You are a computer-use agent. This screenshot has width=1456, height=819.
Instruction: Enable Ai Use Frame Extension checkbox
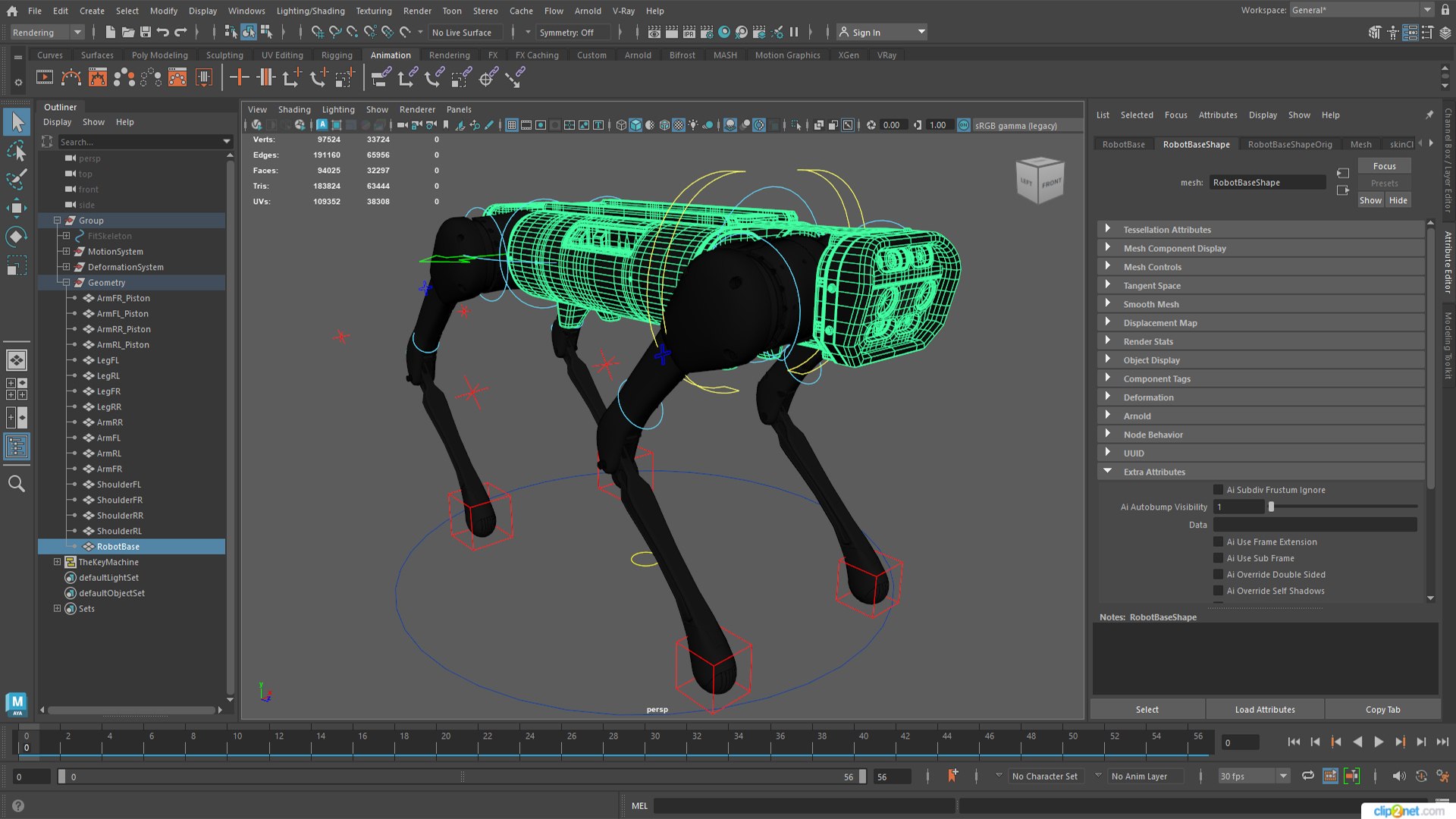tap(1218, 541)
